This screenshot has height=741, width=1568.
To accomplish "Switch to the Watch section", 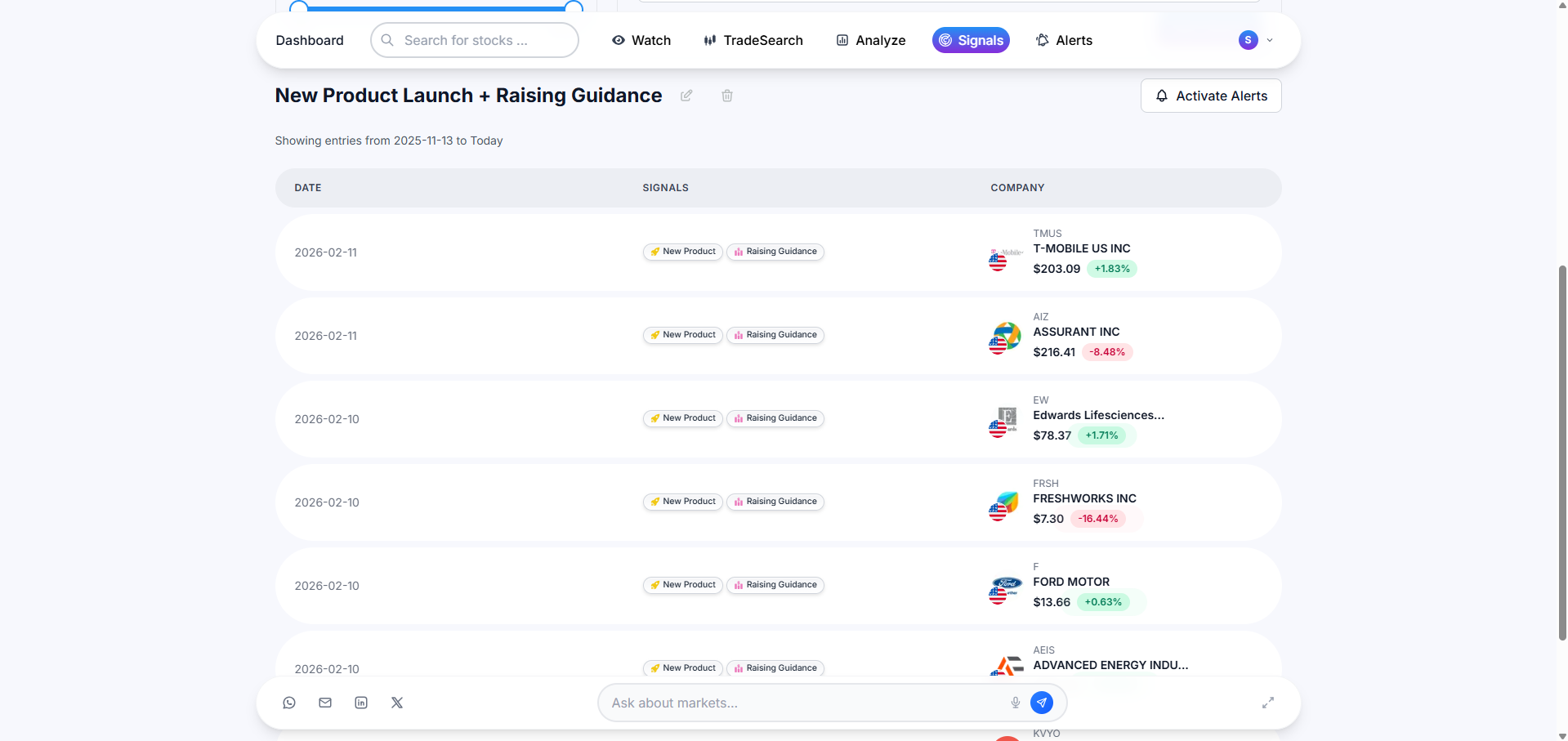I will click(641, 40).
